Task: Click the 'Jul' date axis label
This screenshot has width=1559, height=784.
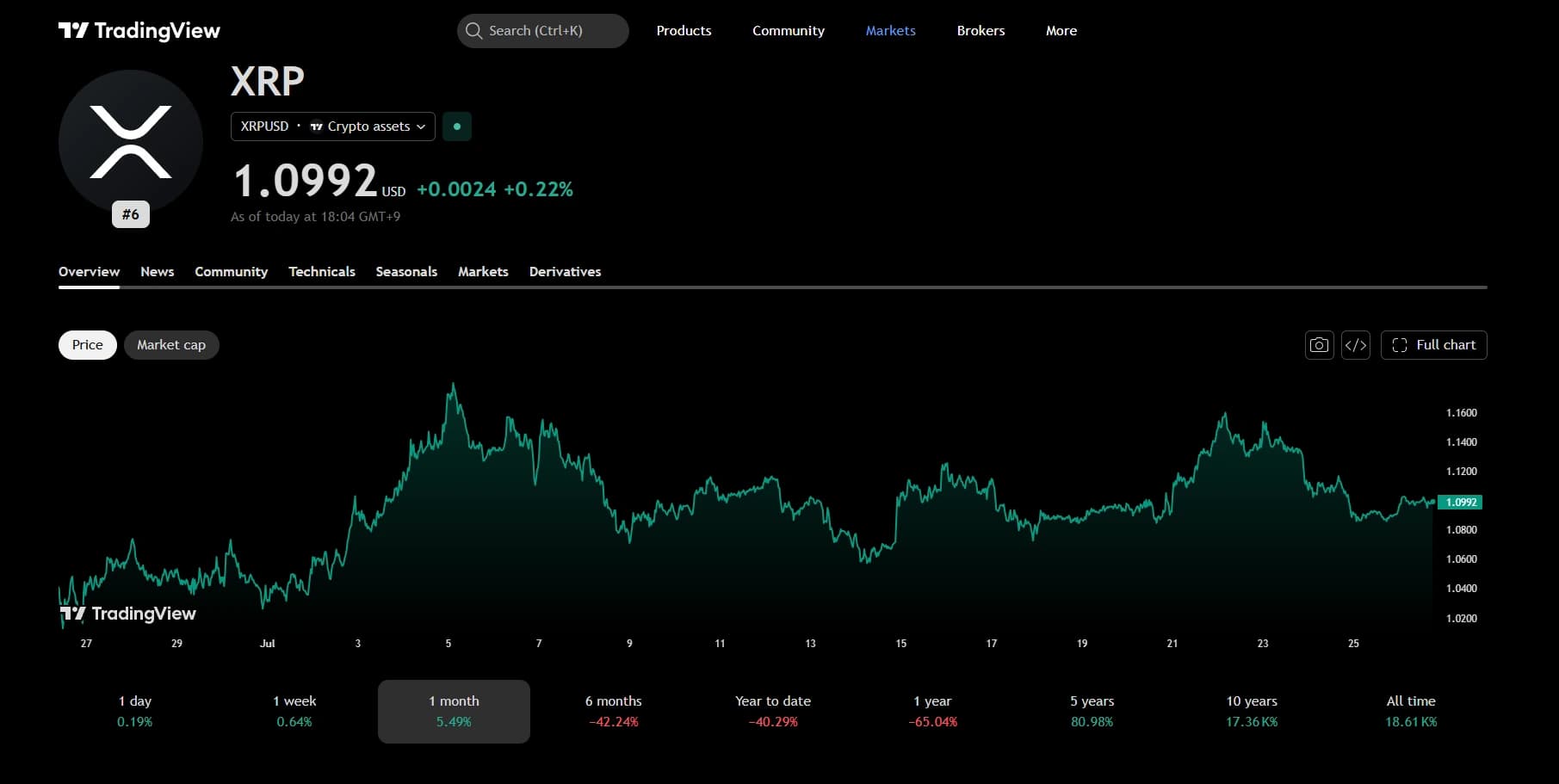Action: click(268, 644)
